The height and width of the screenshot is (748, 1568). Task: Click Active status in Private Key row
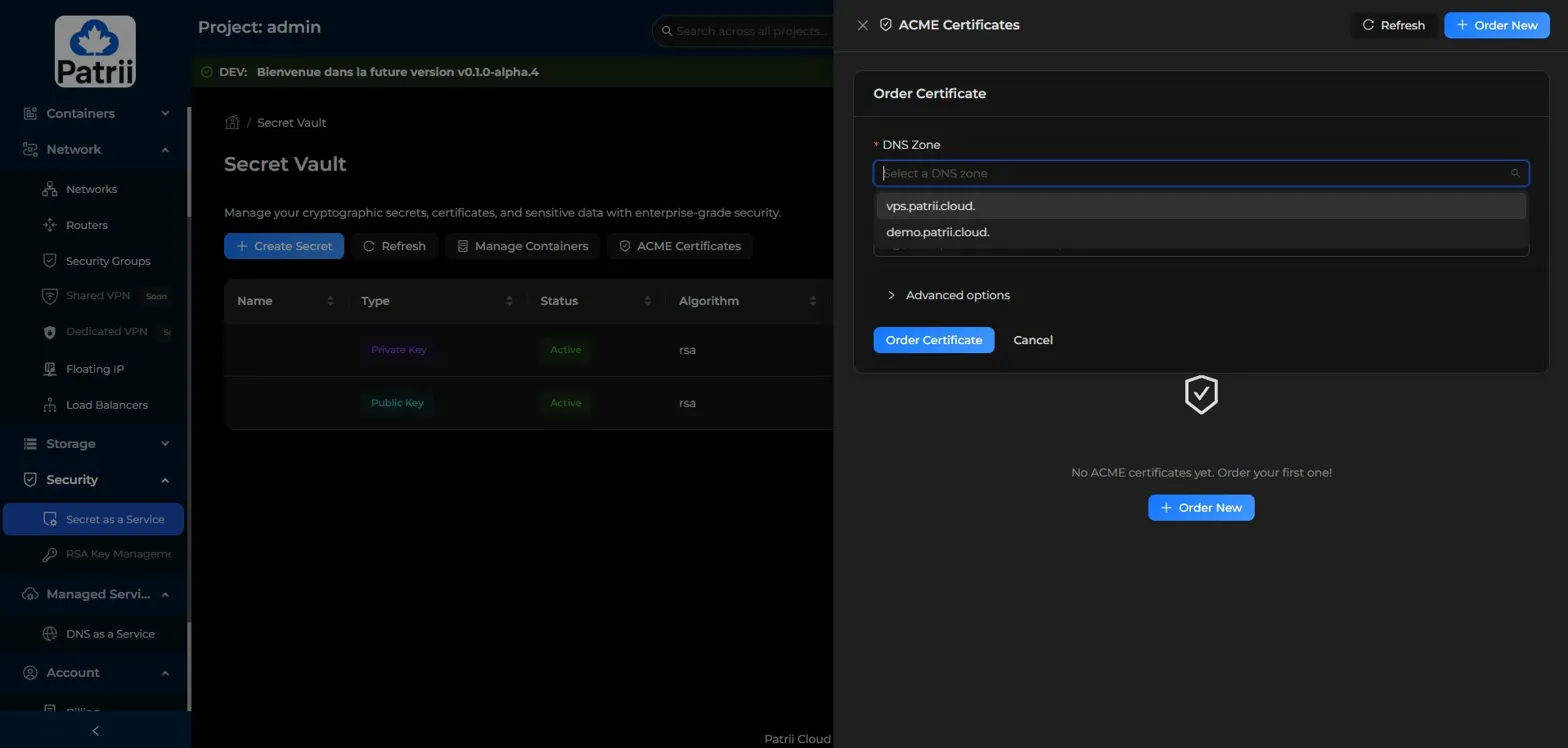[565, 350]
